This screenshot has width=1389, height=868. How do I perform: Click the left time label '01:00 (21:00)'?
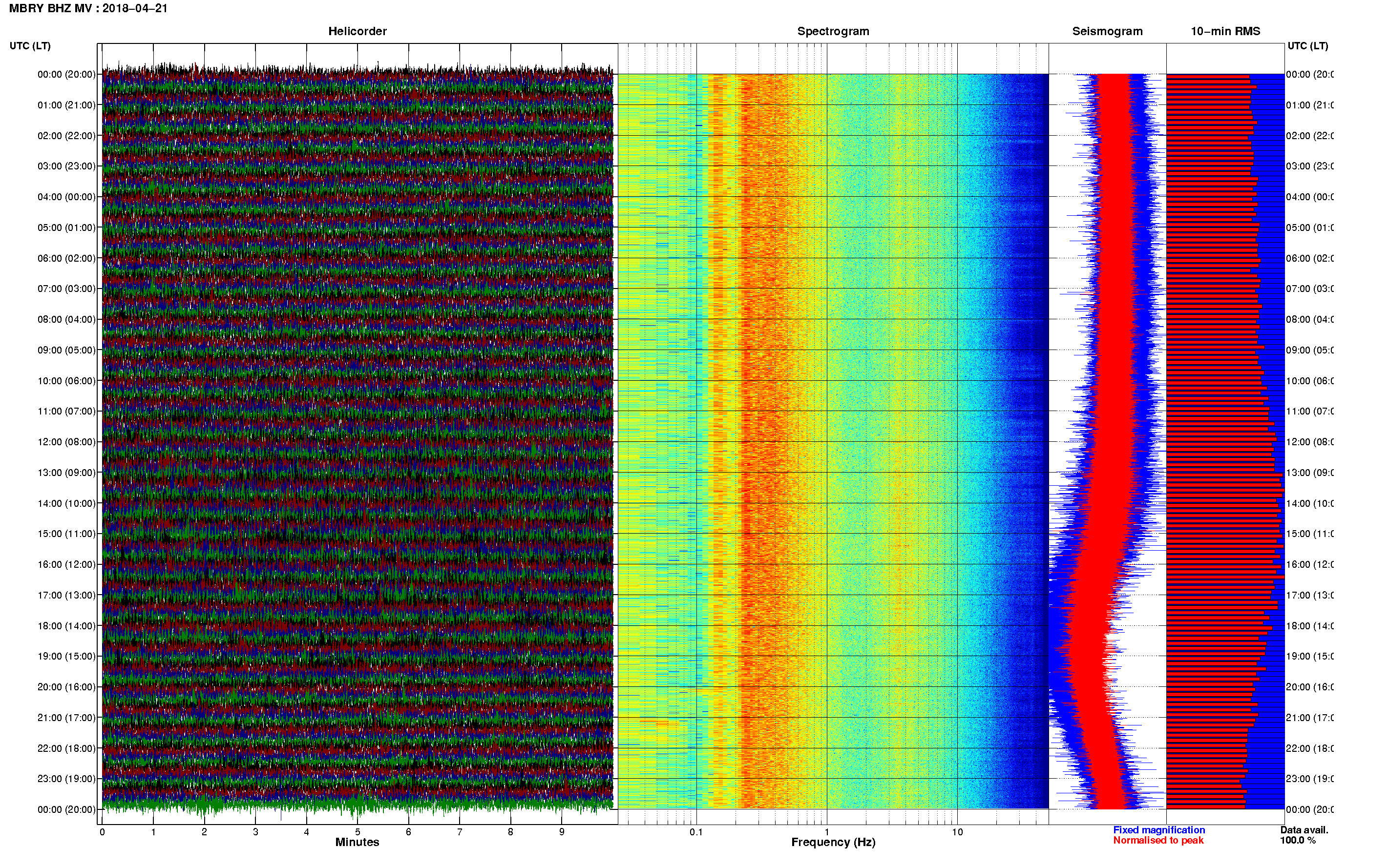(66, 105)
